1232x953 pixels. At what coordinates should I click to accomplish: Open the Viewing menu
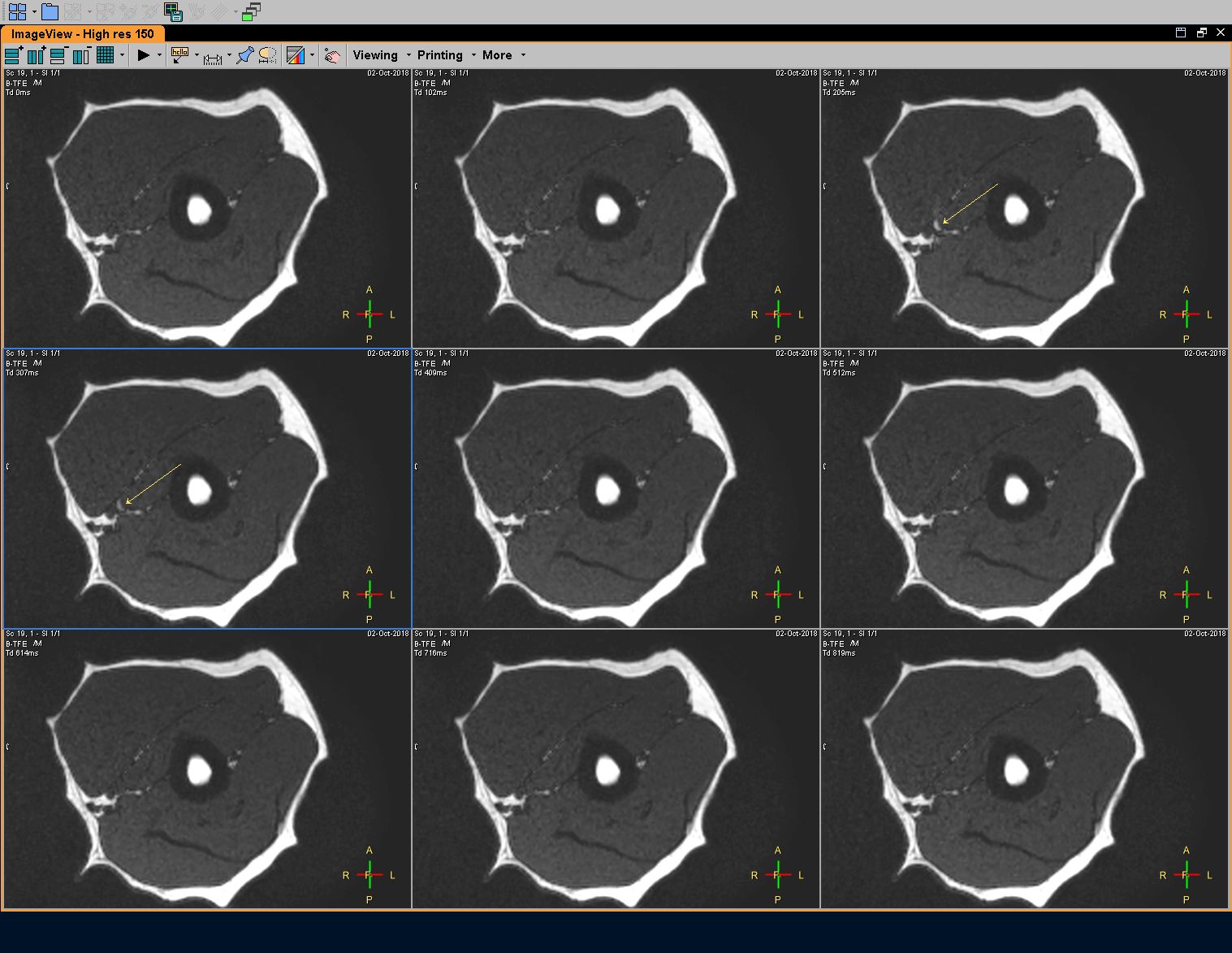tap(375, 55)
